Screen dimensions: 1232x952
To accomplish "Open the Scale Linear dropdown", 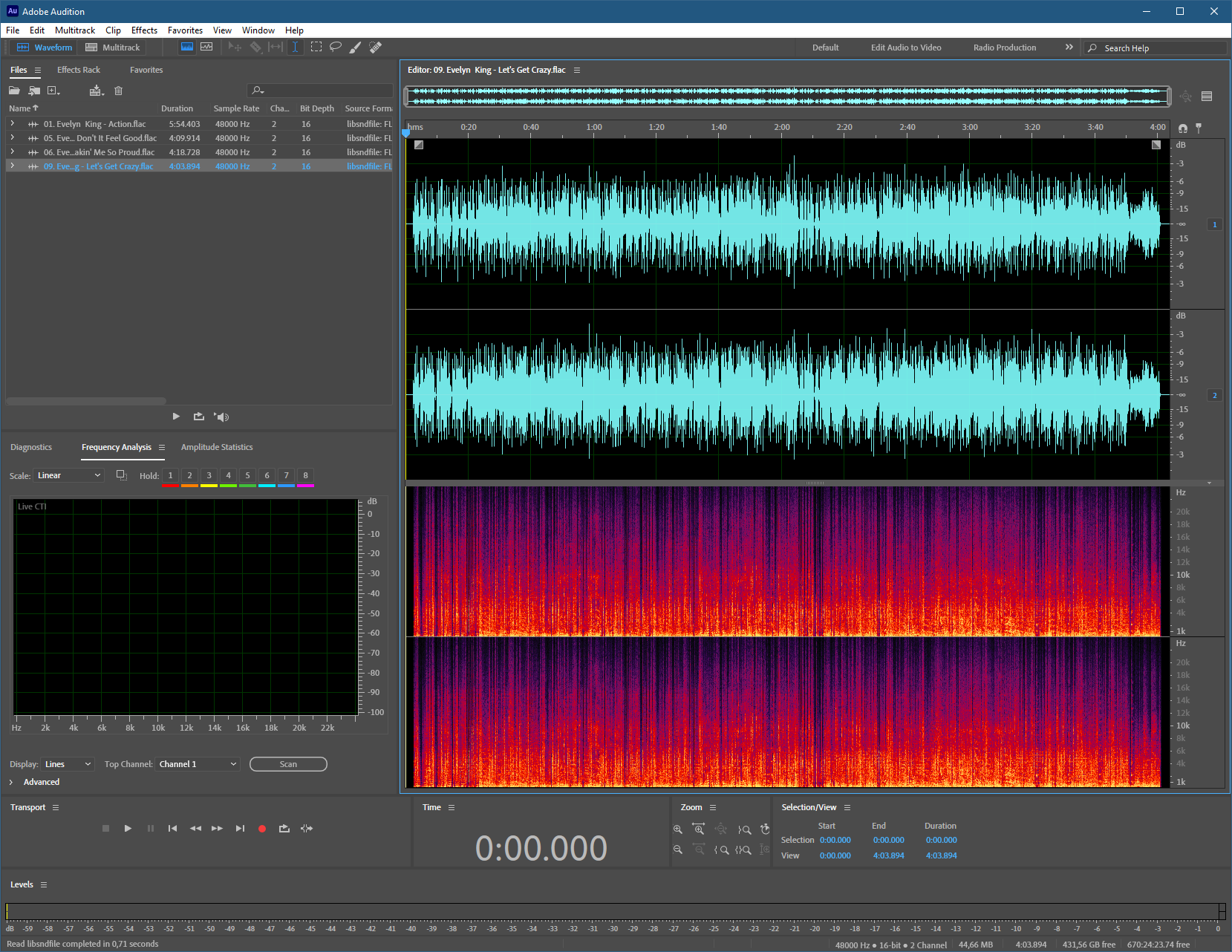I will pos(69,475).
